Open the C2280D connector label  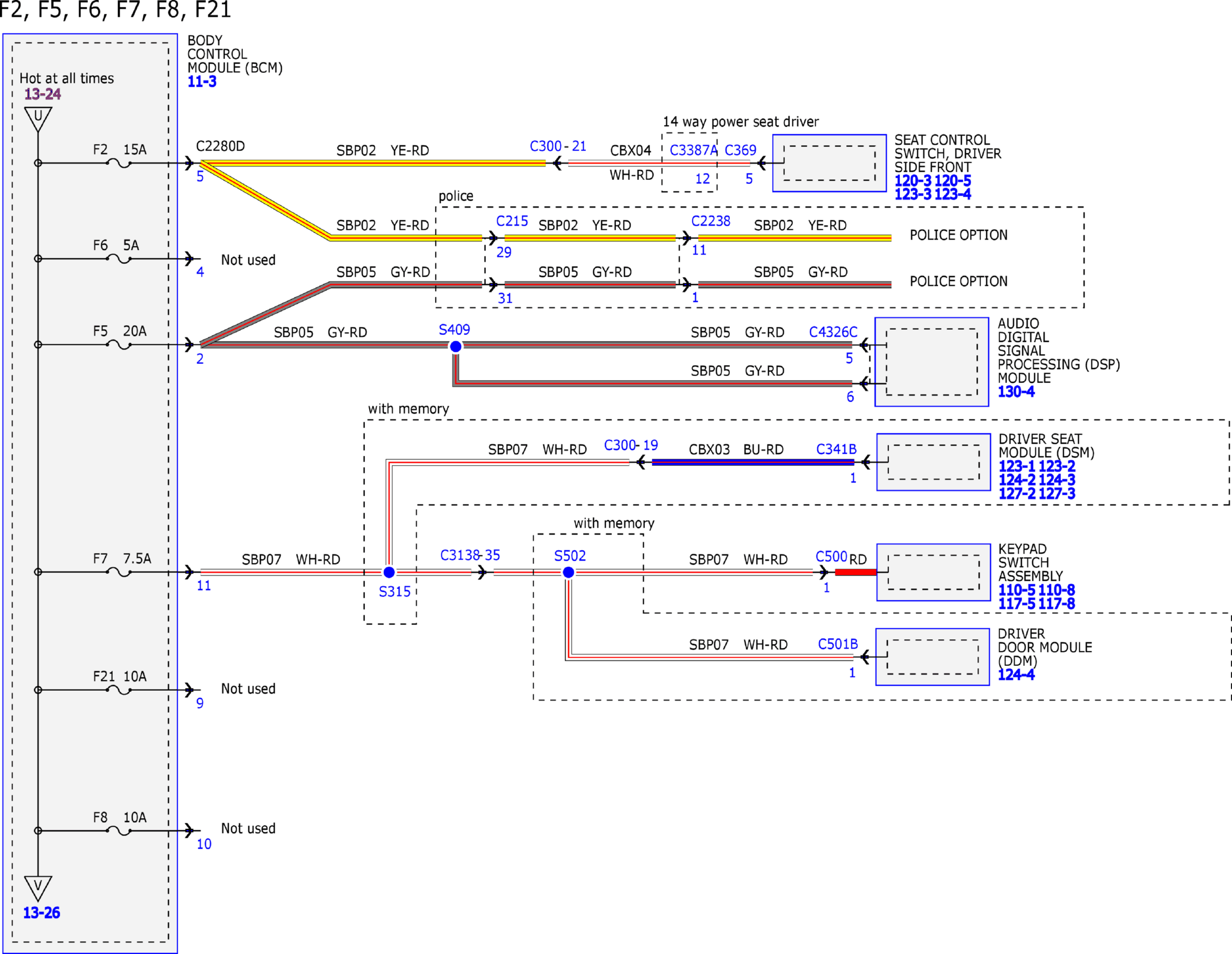tap(220, 146)
